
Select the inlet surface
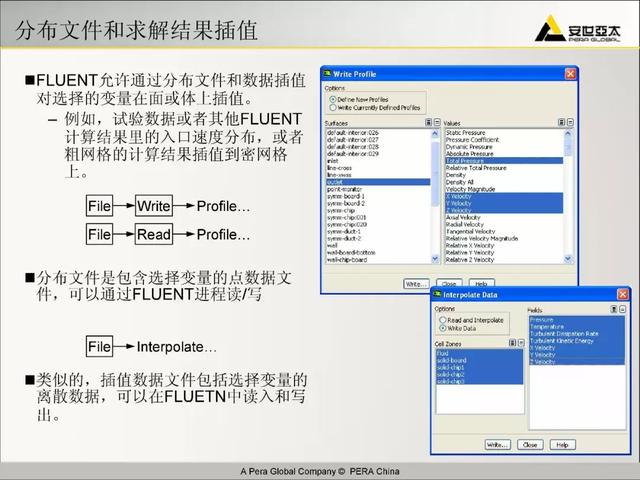coord(378,161)
